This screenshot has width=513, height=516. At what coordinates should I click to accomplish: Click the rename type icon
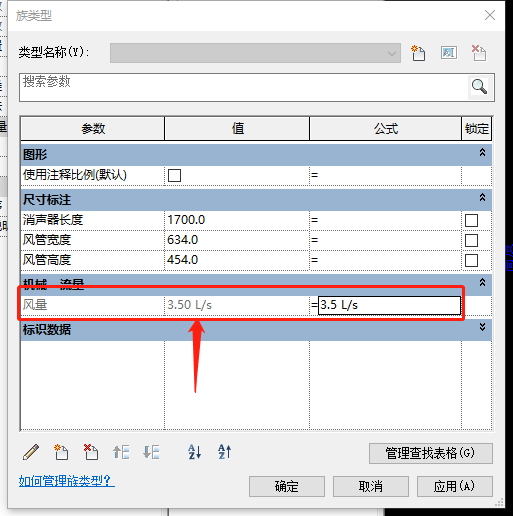click(x=449, y=53)
